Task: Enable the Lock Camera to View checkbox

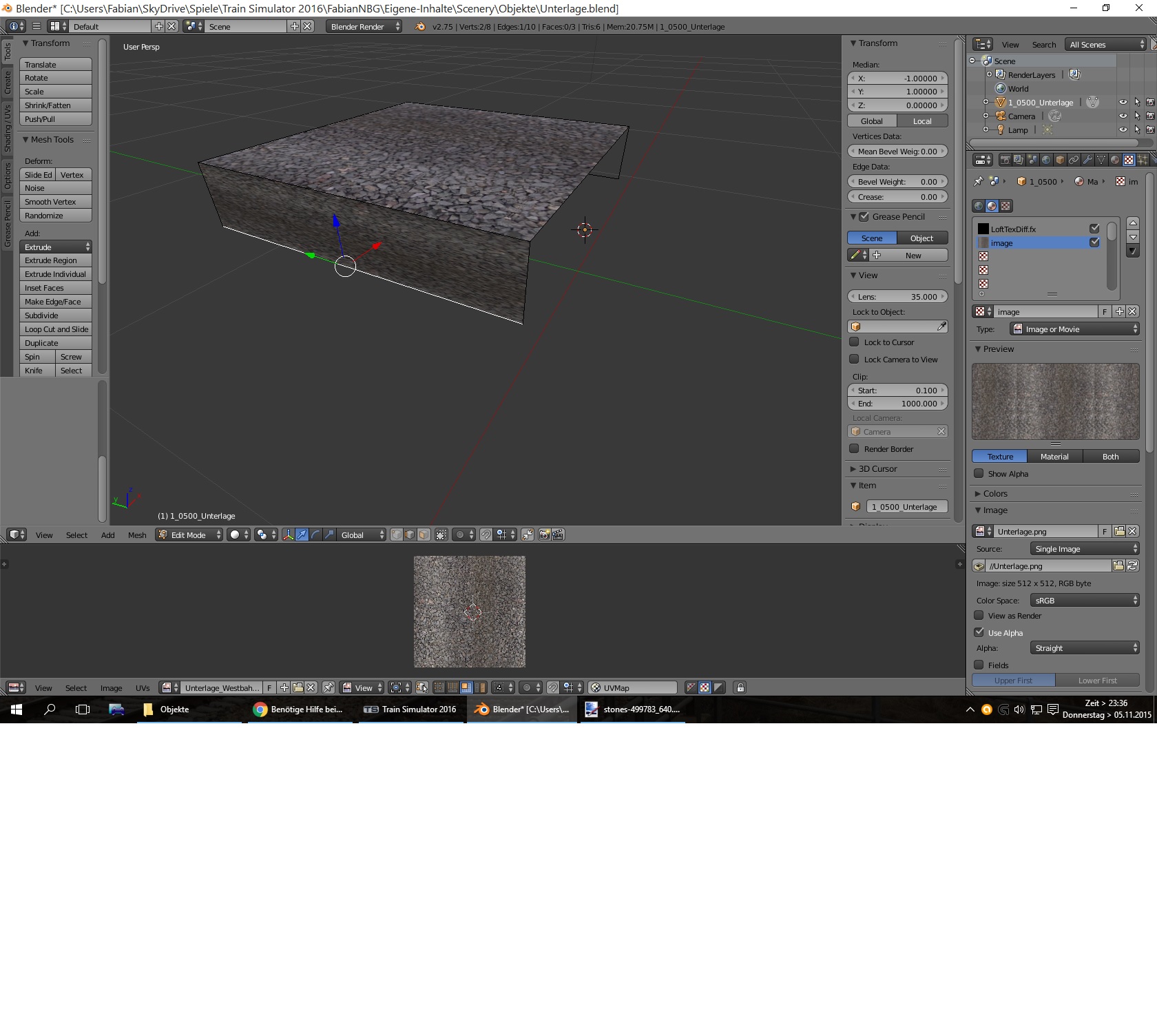Action: click(854, 360)
